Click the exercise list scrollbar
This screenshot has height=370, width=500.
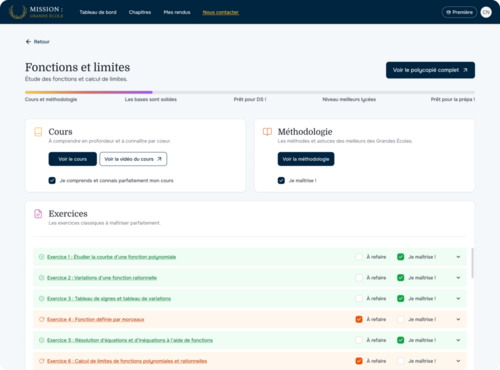[472, 263]
